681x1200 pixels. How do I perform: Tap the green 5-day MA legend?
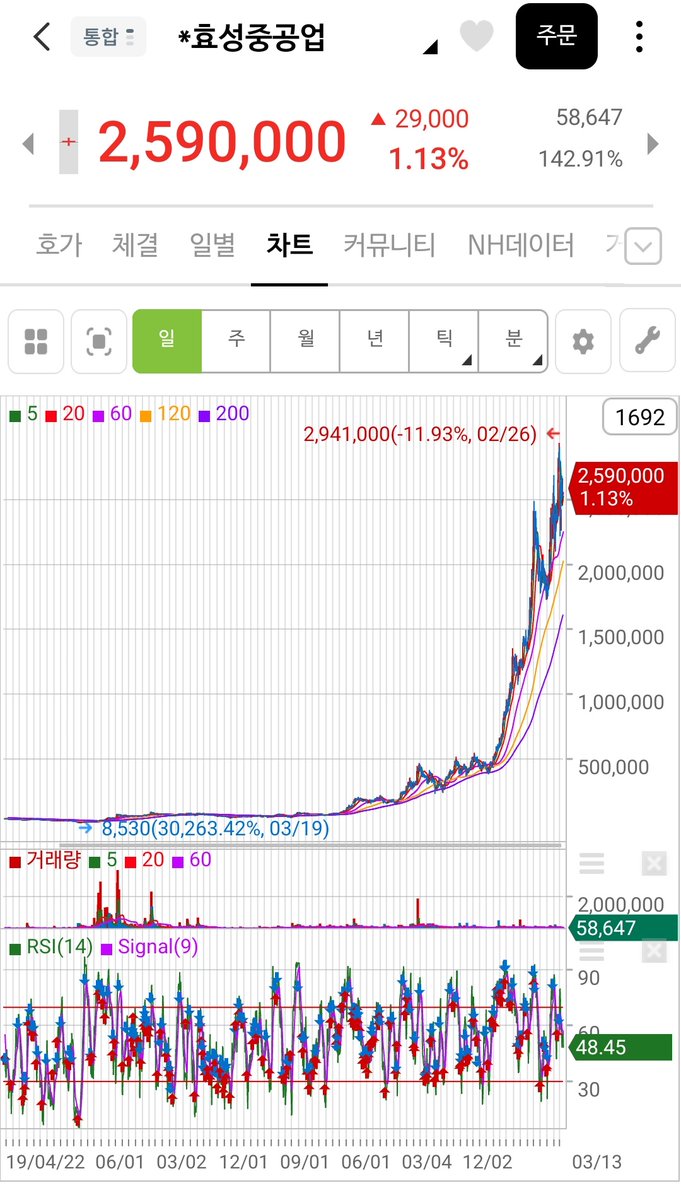tap(24, 413)
